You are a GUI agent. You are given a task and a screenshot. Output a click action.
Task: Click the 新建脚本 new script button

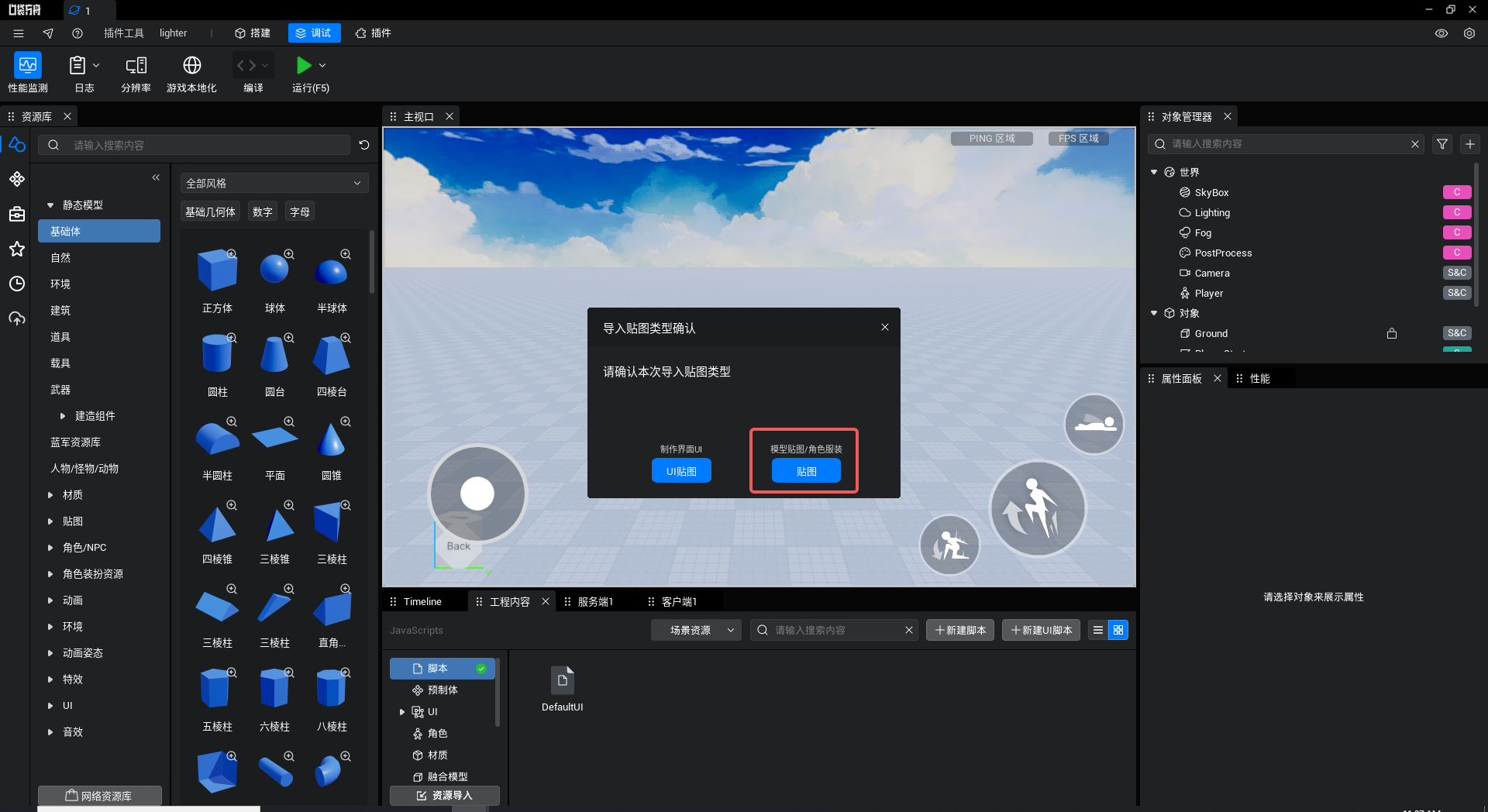click(x=960, y=630)
